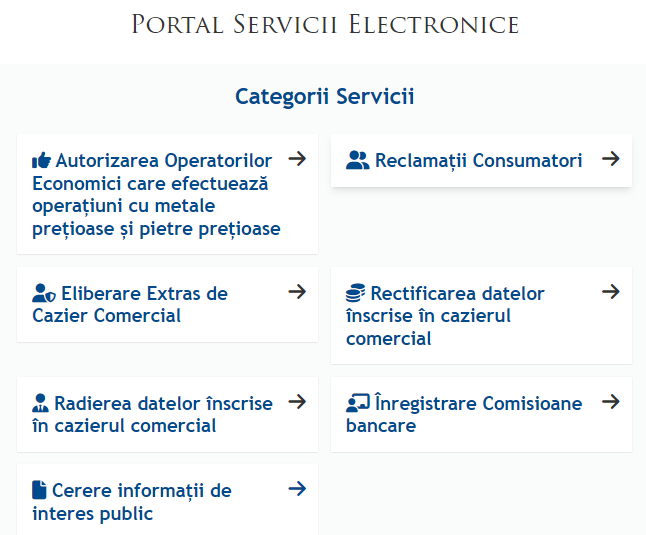Click coins icon beside Rectificarea datelor
646x535 pixels.
tap(355, 294)
